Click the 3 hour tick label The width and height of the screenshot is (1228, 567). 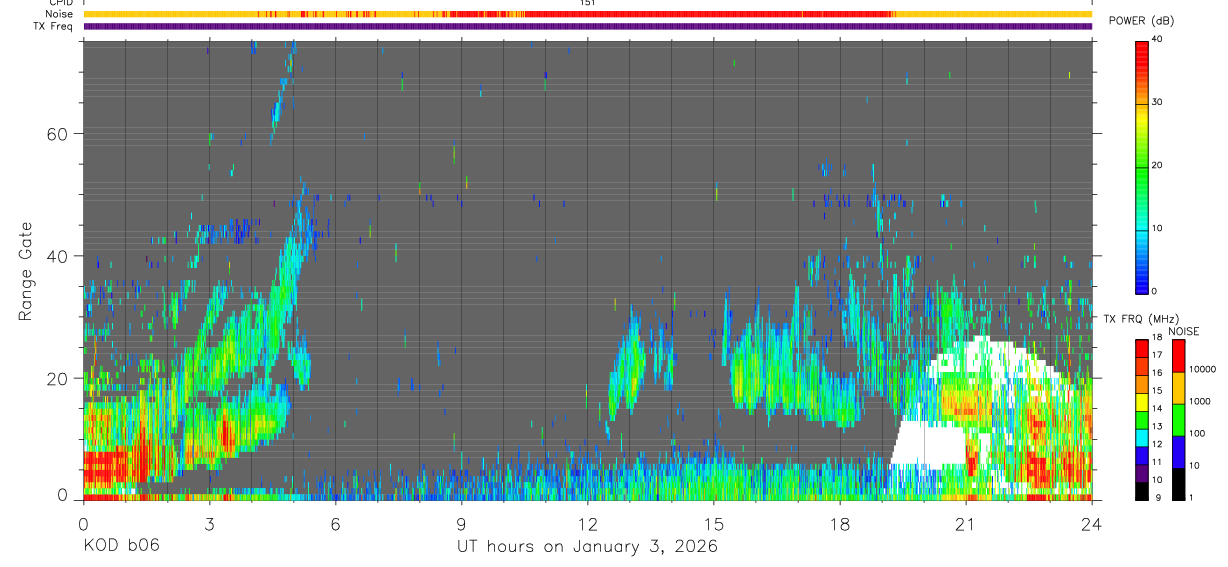point(209,524)
